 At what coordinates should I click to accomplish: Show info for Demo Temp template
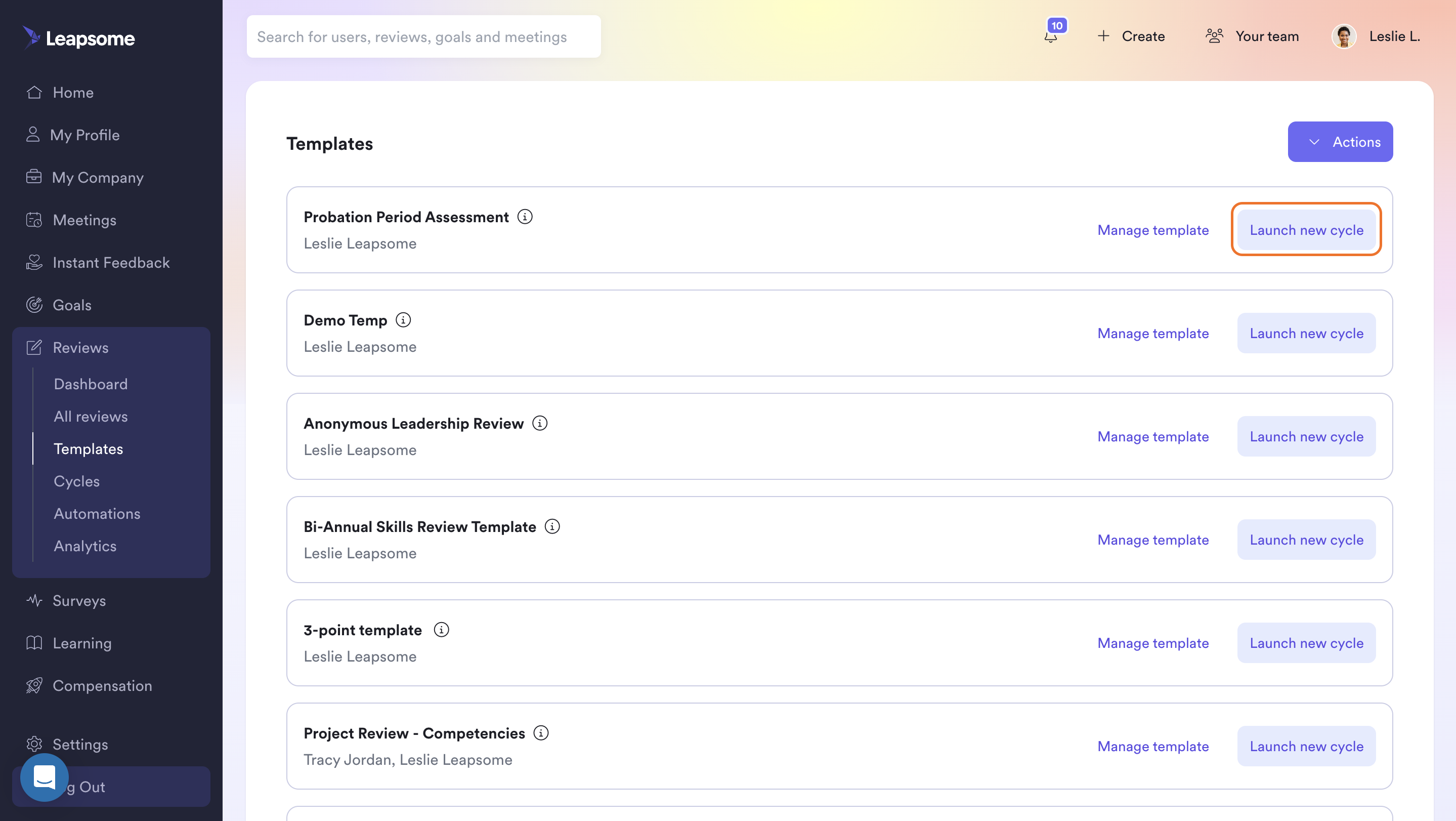(x=403, y=320)
